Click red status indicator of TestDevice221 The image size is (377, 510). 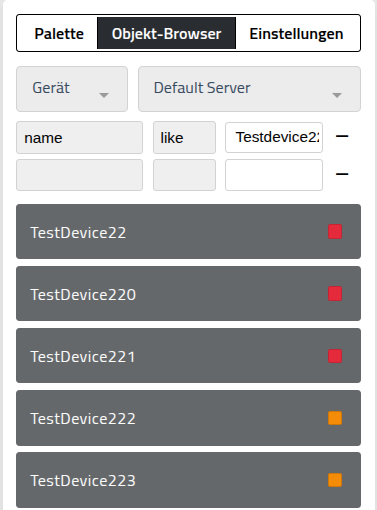[x=335, y=356]
